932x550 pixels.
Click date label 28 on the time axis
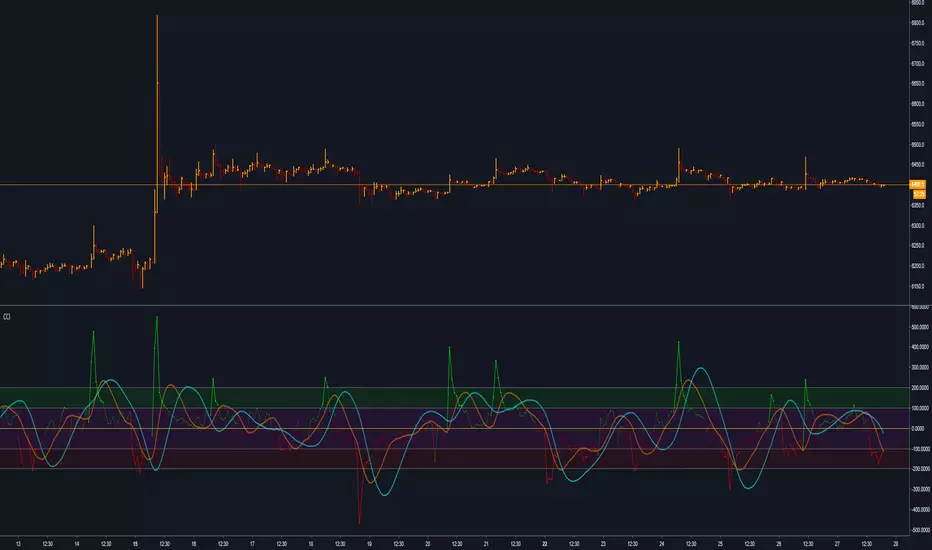pyautogui.click(x=896, y=544)
